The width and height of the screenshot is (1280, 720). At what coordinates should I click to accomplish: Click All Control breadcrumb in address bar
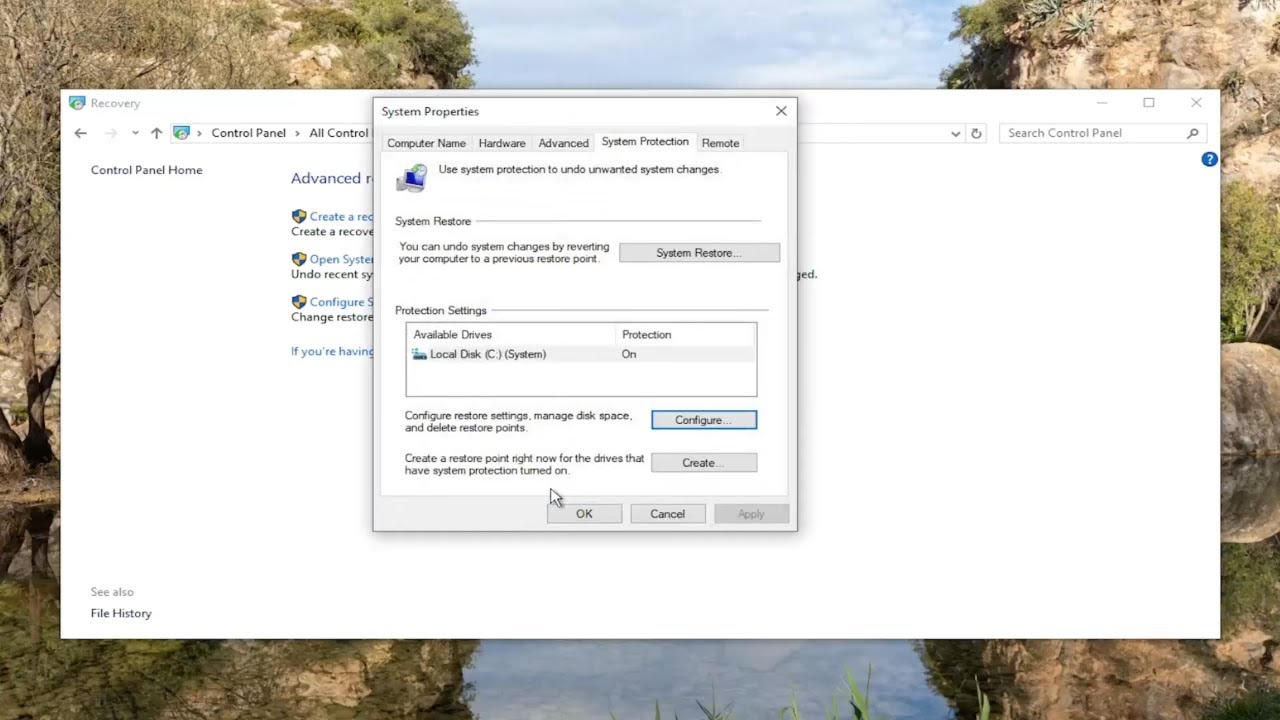click(x=339, y=133)
